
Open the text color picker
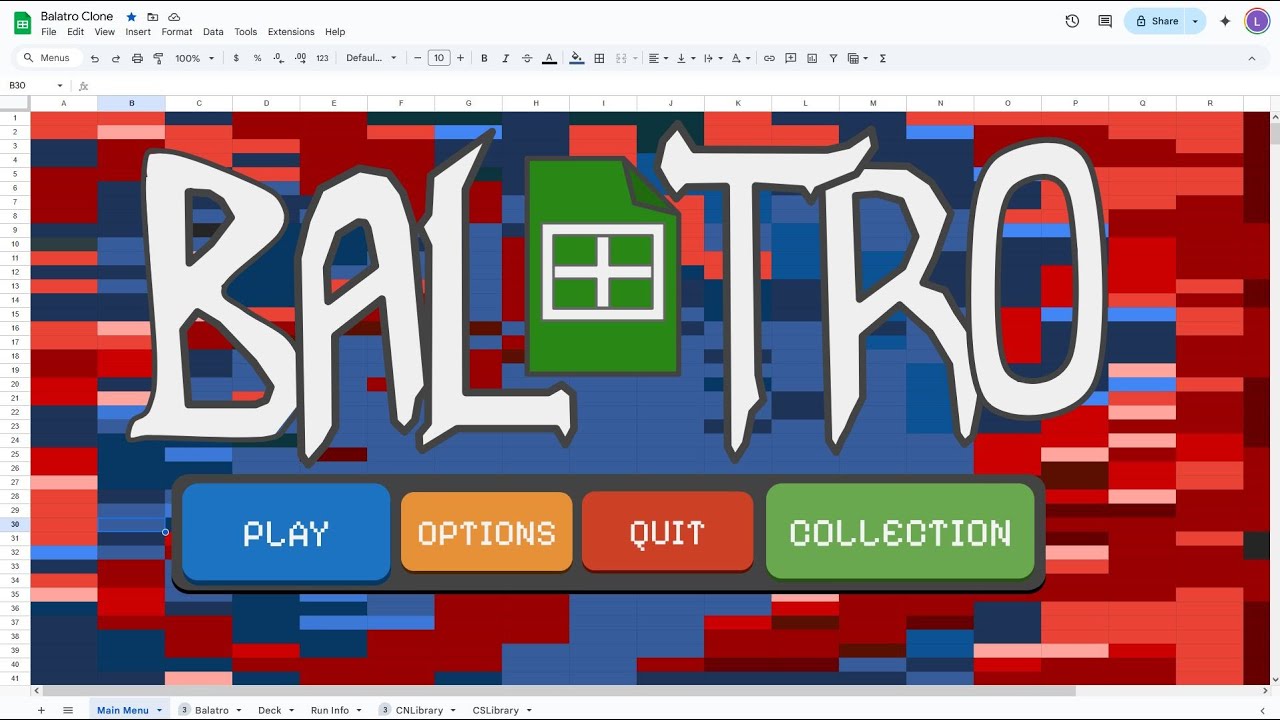click(549, 58)
